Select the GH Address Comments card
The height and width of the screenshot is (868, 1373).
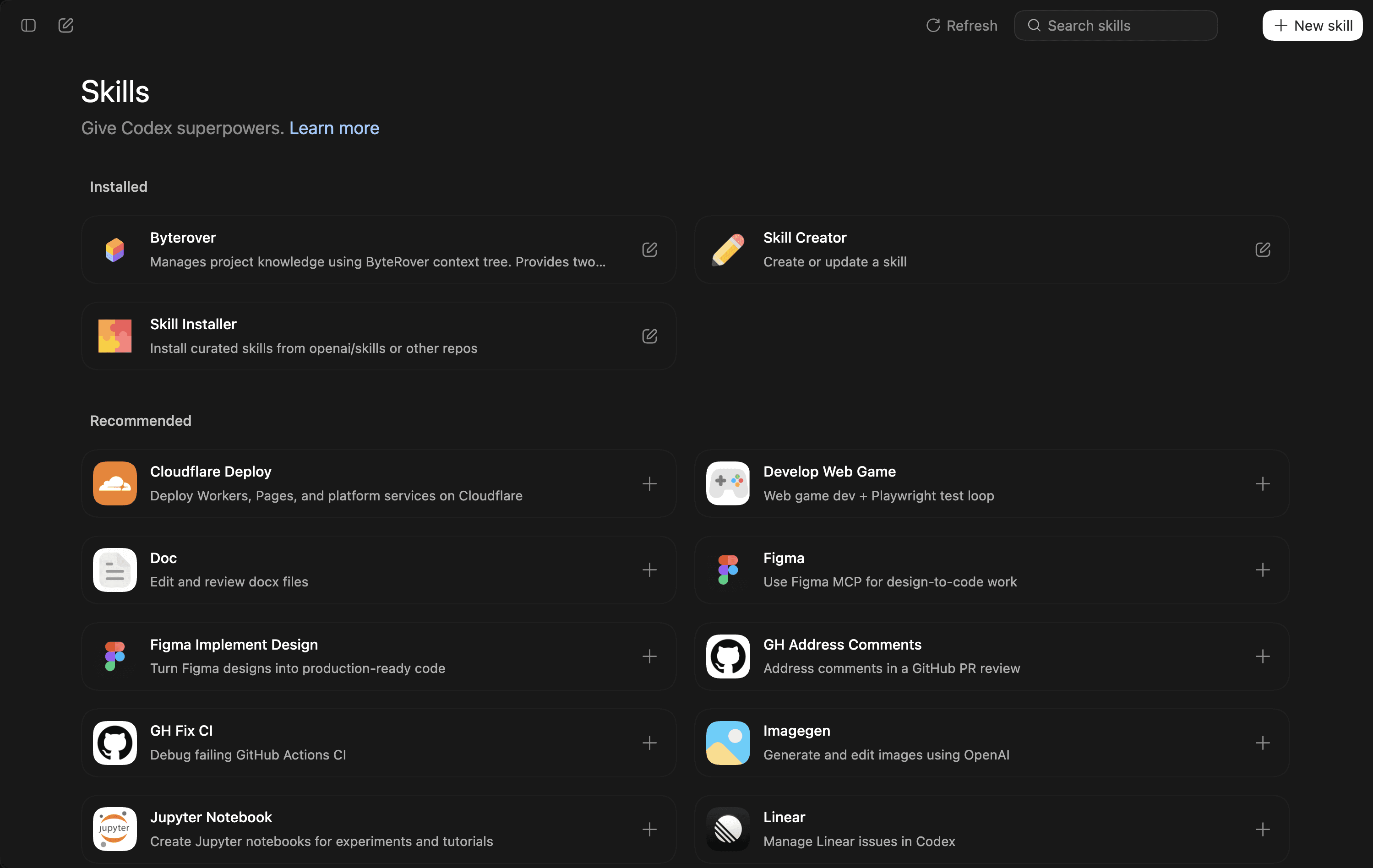[970, 656]
